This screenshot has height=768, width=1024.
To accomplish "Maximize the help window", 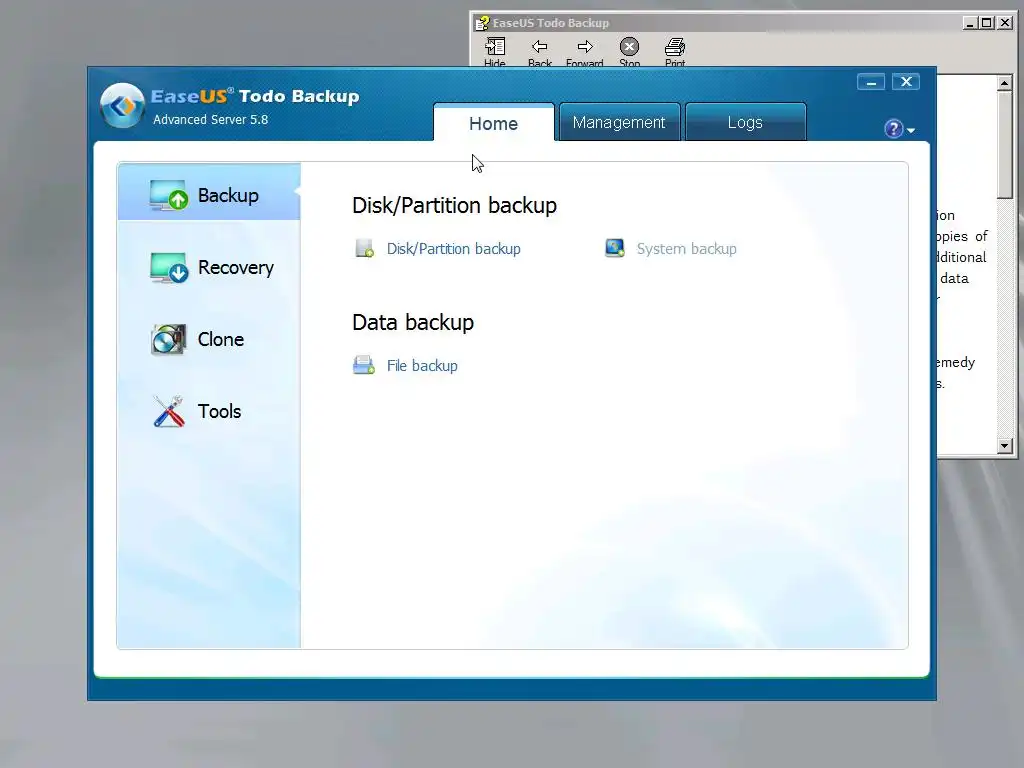I will (987, 23).
